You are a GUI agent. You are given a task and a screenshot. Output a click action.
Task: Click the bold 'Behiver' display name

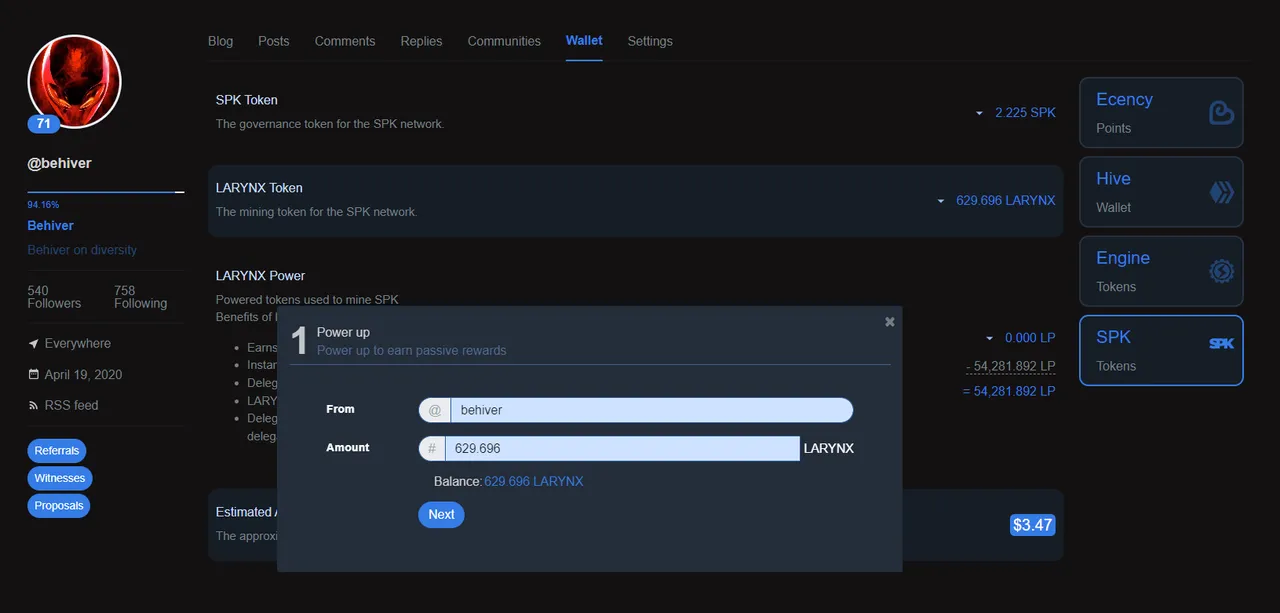51,226
